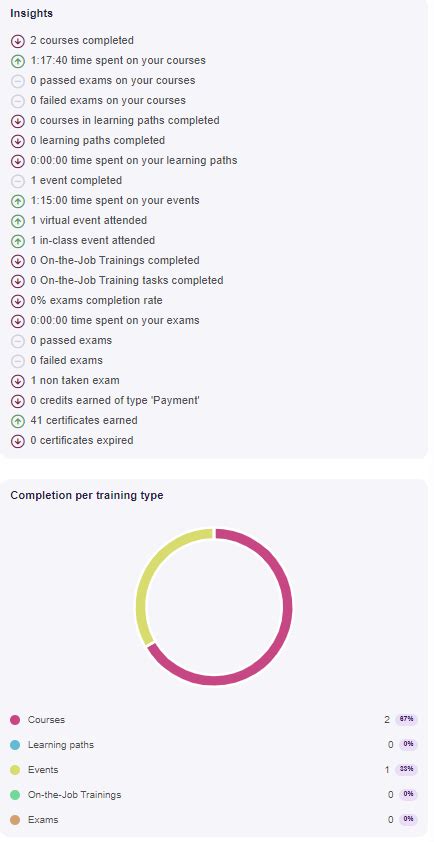Select the blue Learning paths legend dot
The image size is (434, 842).
point(15,745)
